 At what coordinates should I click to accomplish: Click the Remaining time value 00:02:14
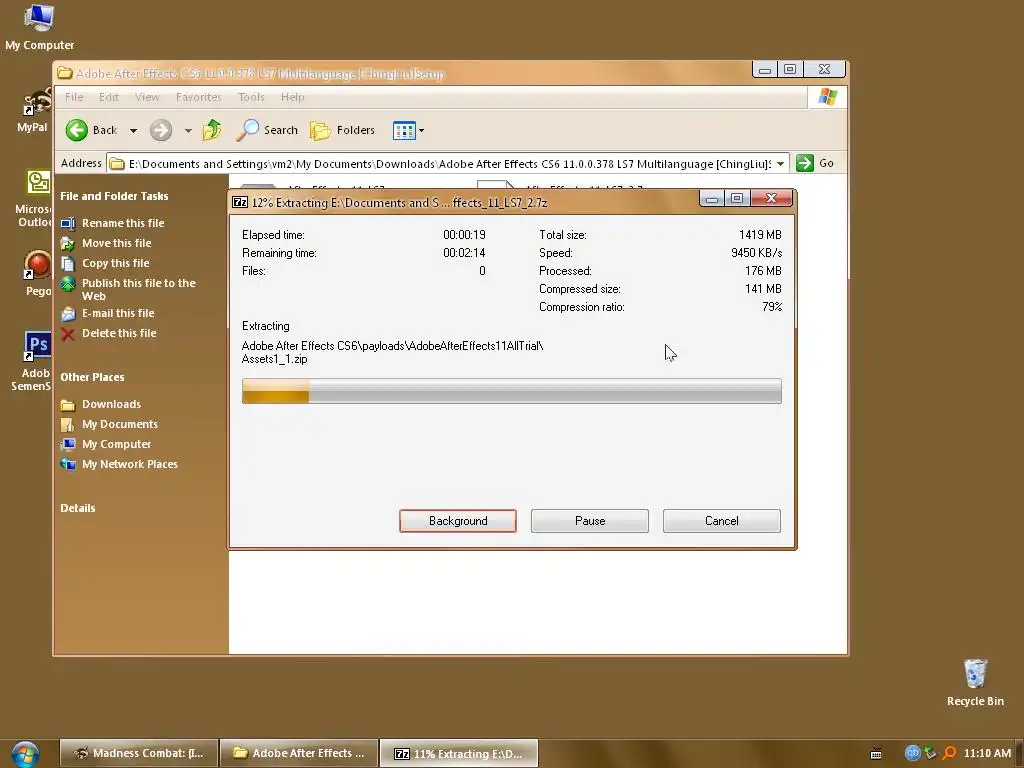464,253
